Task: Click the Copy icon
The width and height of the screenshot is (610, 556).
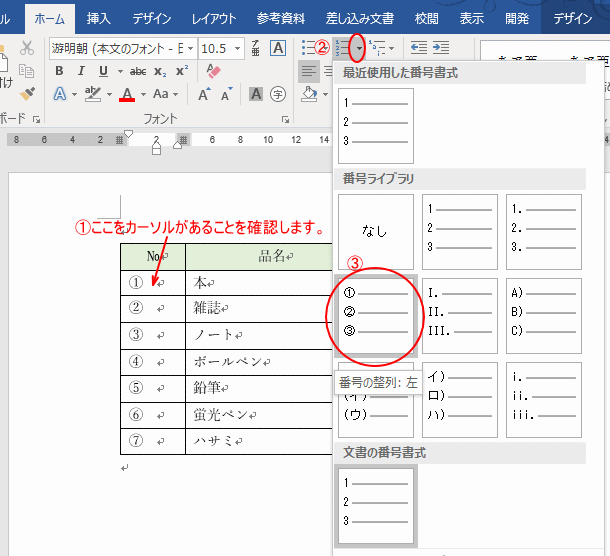Action: 26,71
